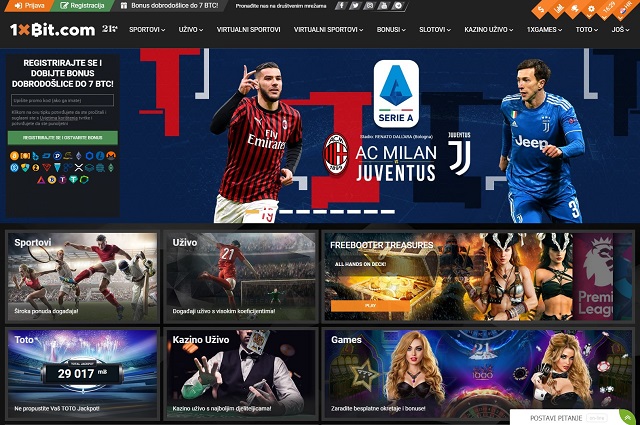The height and width of the screenshot is (425, 640).
Task: Expand the SPORTOVI menu
Action: 147,29
